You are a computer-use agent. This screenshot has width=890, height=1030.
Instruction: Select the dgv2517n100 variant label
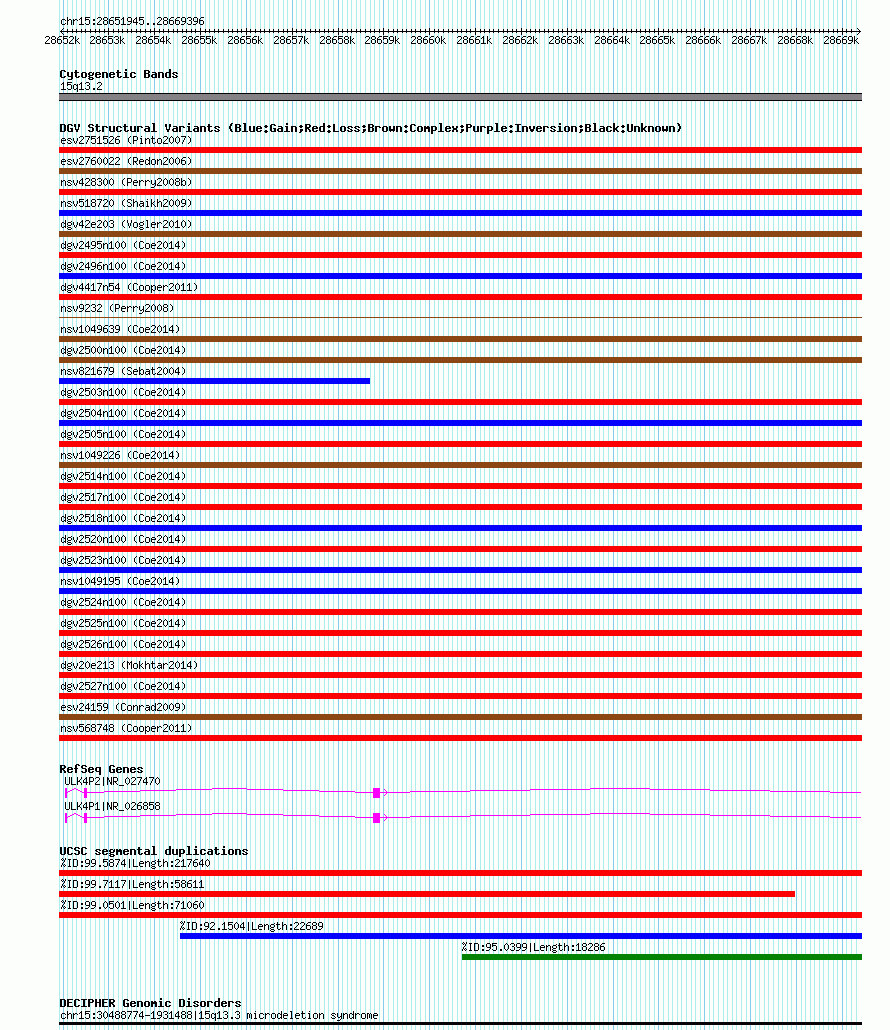tap(123, 497)
